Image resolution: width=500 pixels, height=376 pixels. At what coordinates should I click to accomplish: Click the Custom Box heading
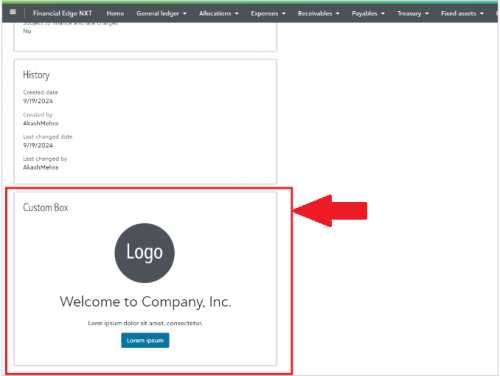(x=45, y=207)
